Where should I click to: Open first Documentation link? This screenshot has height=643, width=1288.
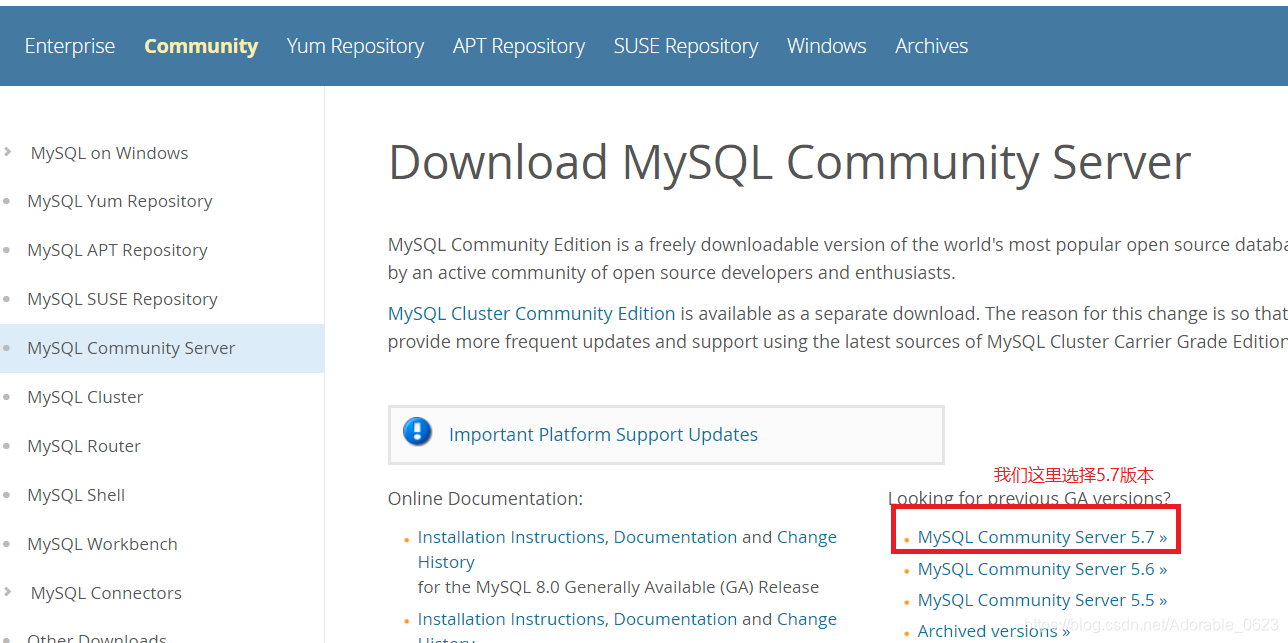pos(675,537)
